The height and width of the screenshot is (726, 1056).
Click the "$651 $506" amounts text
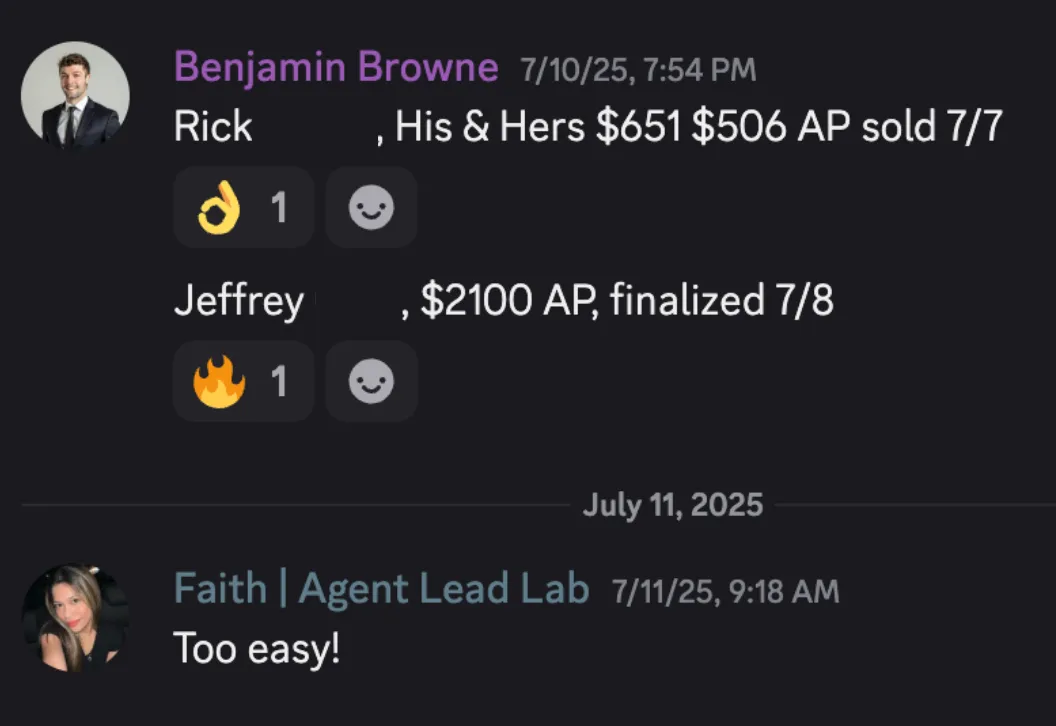coord(691,126)
